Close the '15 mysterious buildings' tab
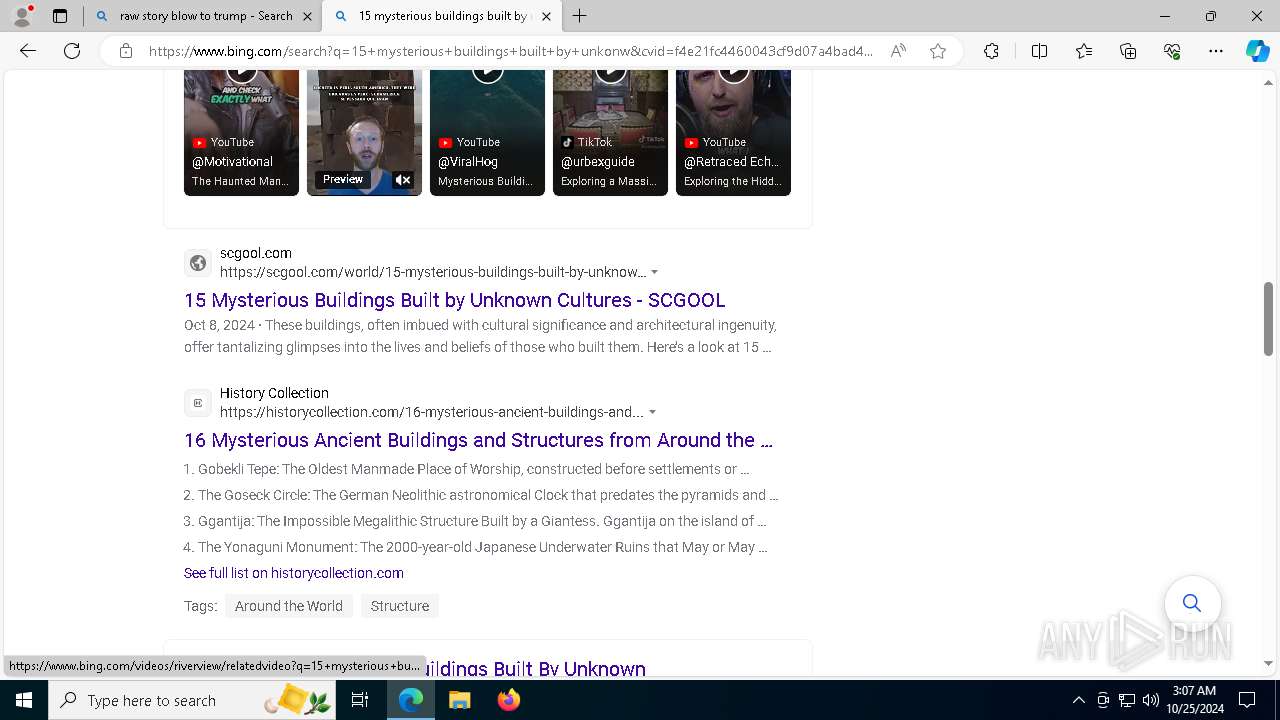 point(546,16)
